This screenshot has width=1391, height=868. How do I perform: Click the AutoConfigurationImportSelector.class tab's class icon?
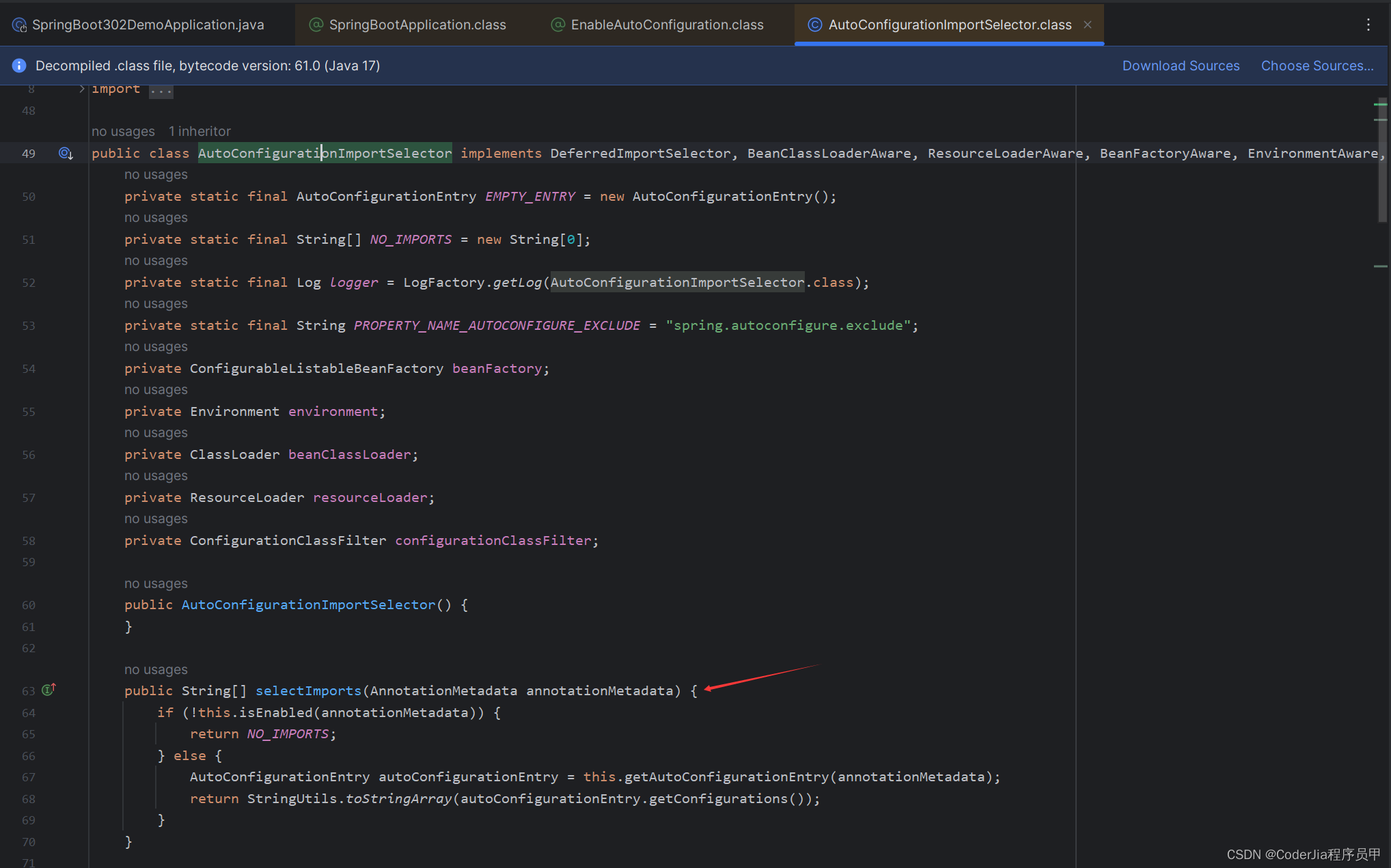click(x=814, y=25)
